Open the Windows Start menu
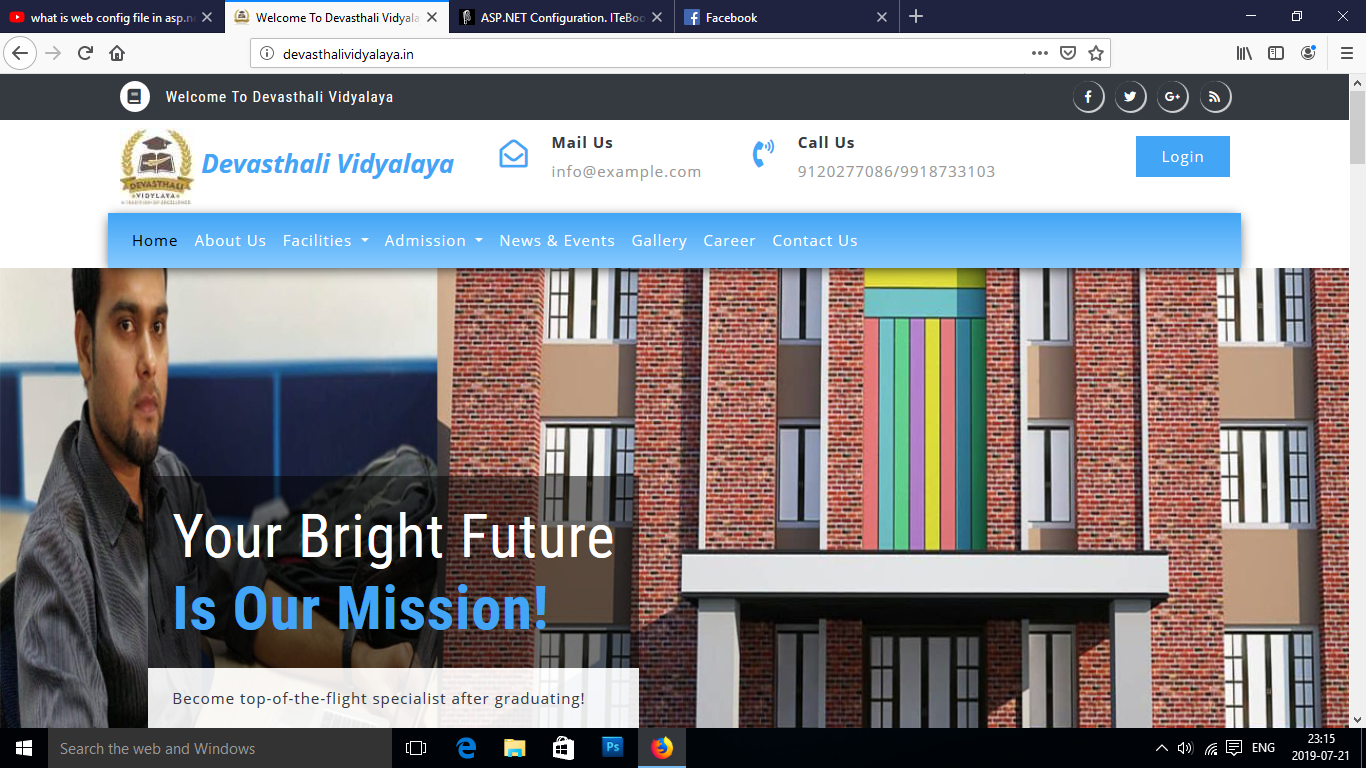Image resolution: width=1366 pixels, height=768 pixels. pyautogui.click(x=24, y=748)
